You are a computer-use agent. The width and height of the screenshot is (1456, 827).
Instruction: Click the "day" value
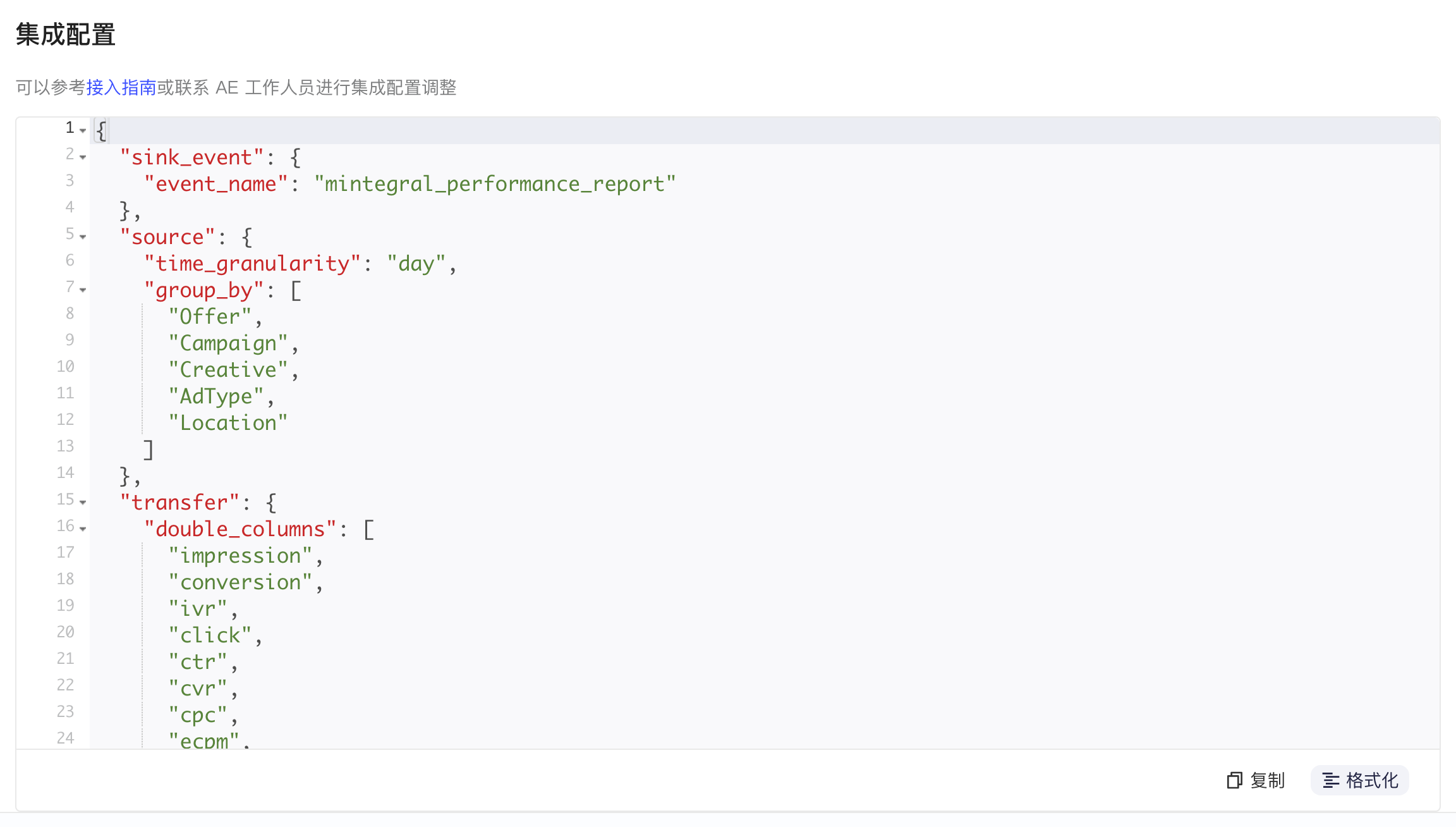click(x=416, y=264)
